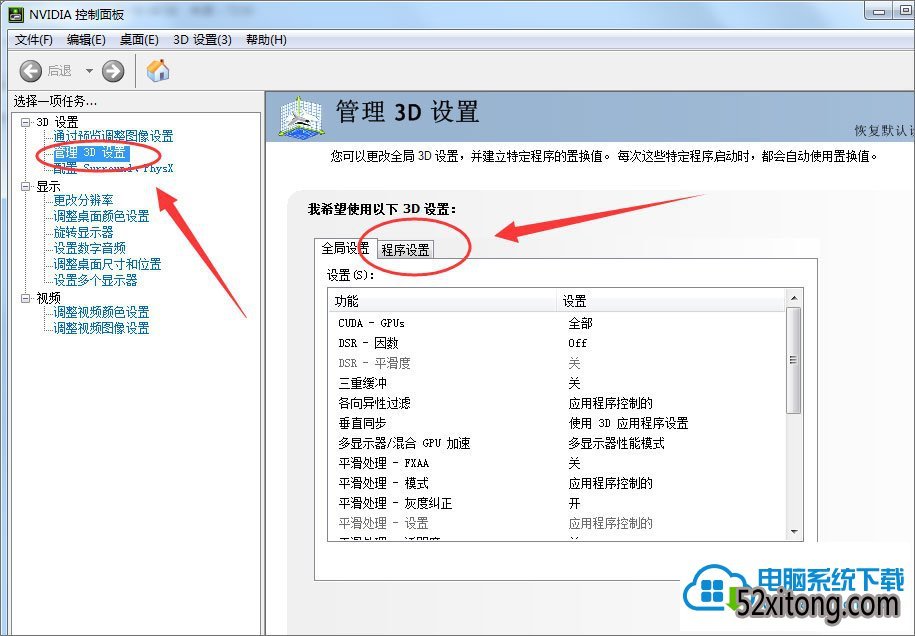Click the settings list scrollbar thumb
Screen dimensions: 915x636
[x=794, y=361]
